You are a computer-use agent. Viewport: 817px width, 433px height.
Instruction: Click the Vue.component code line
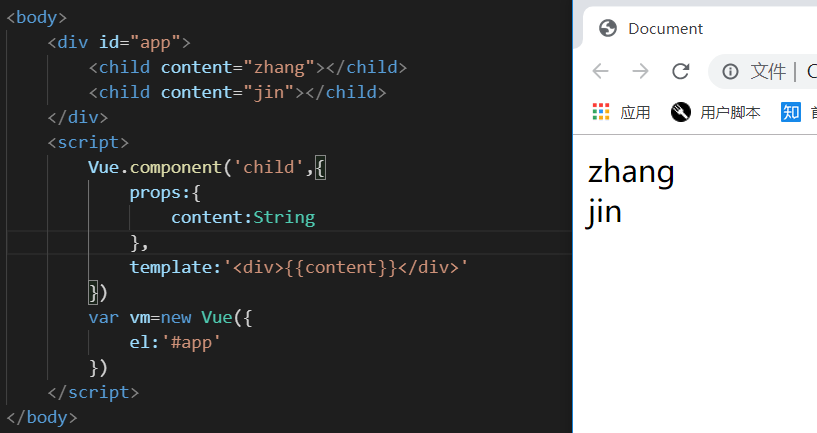(x=207, y=167)
